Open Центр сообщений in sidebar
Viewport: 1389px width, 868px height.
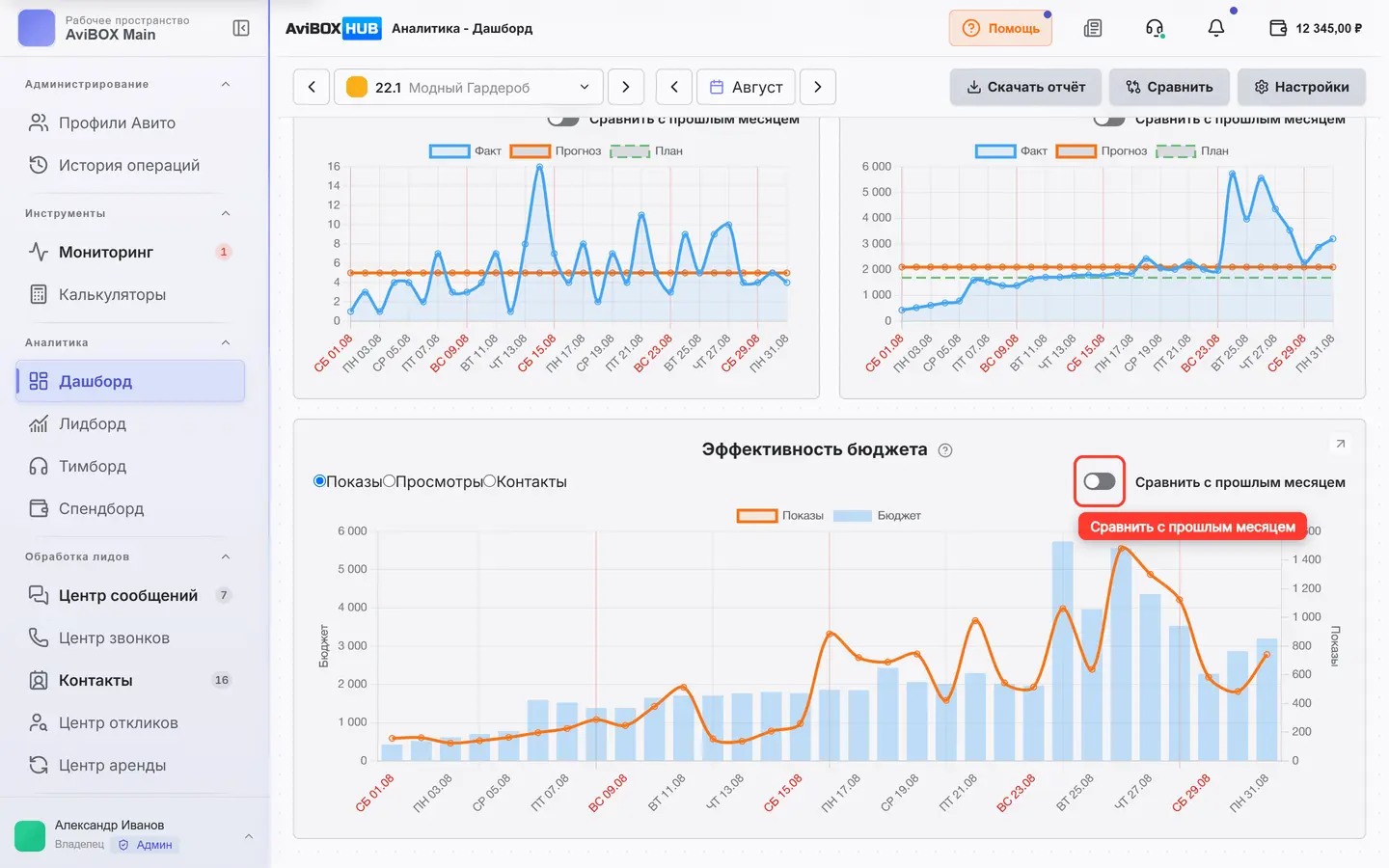[x=130, y=595]
